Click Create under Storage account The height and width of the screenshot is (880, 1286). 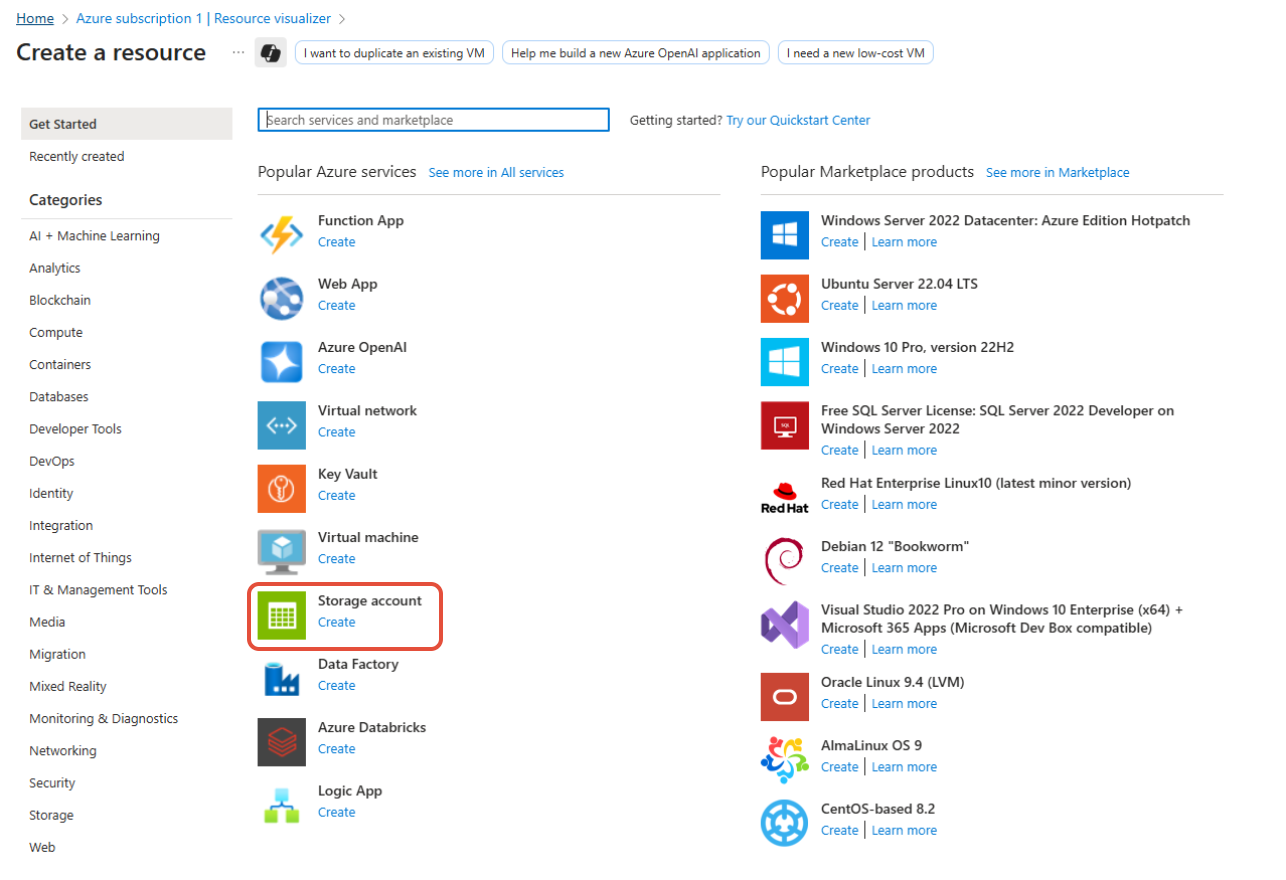[336, 622]
